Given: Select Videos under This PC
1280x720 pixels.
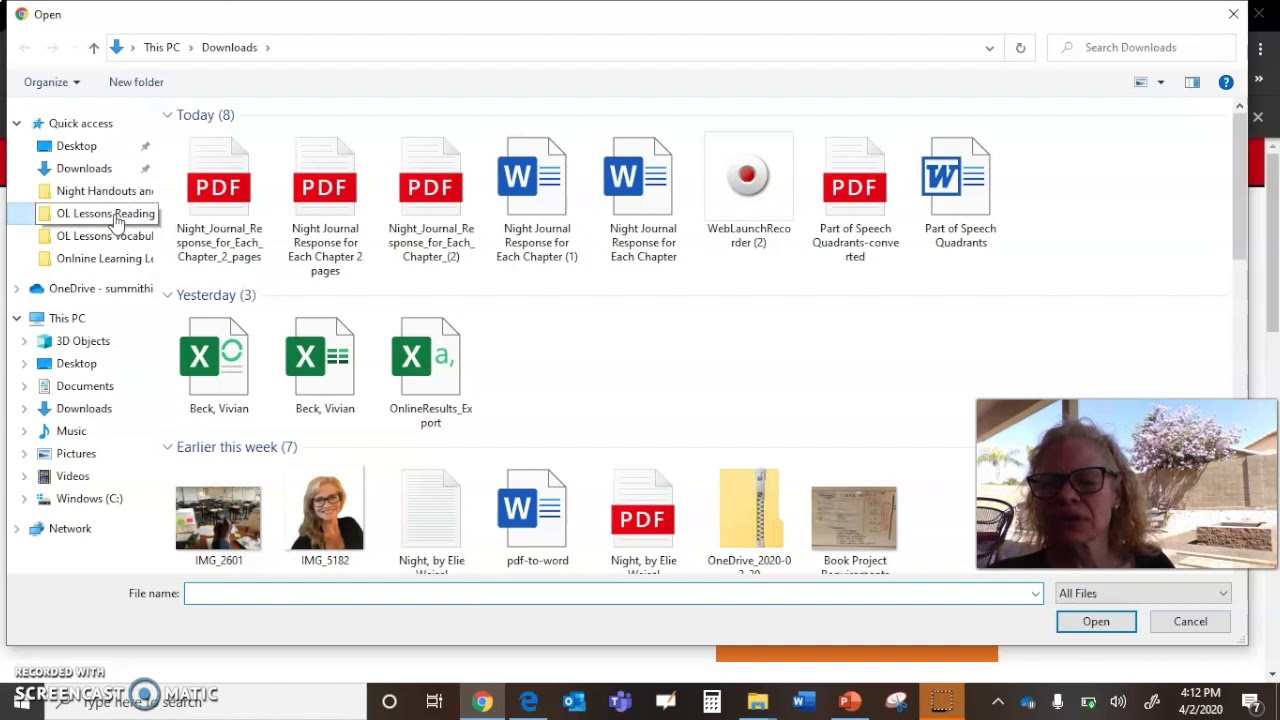Looking at the screenshot, I should tap(73, 476).
